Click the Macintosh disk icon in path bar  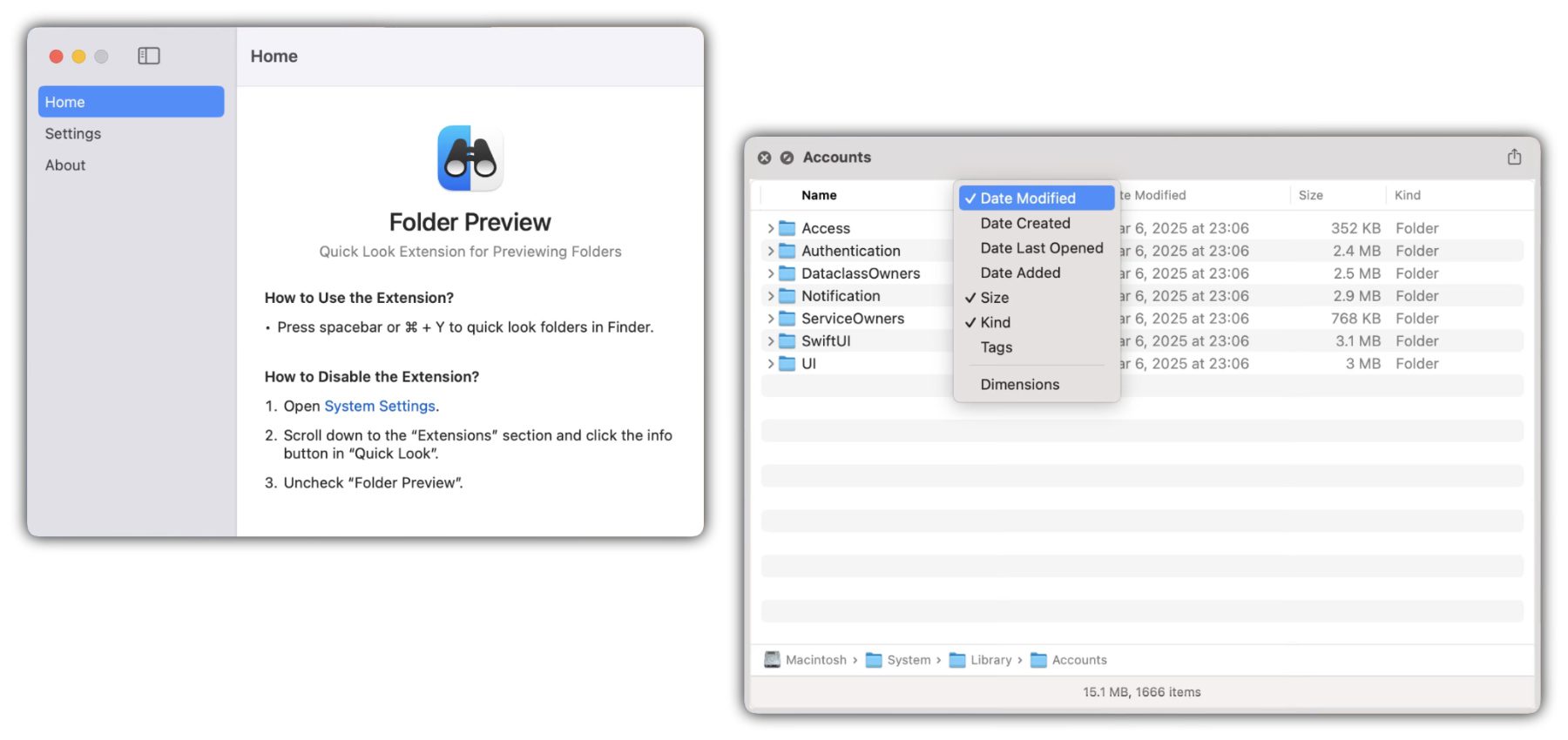pyautogui.click(x=772, y=660)
